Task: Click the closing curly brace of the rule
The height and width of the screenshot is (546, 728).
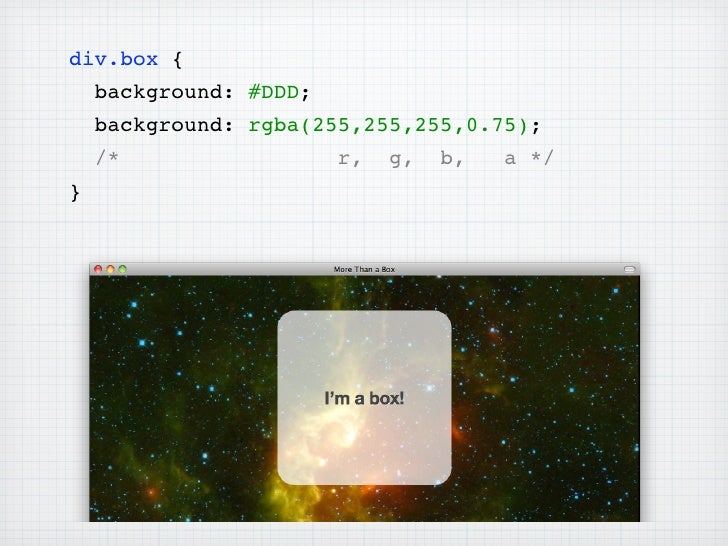Action: tap(75, 193)
